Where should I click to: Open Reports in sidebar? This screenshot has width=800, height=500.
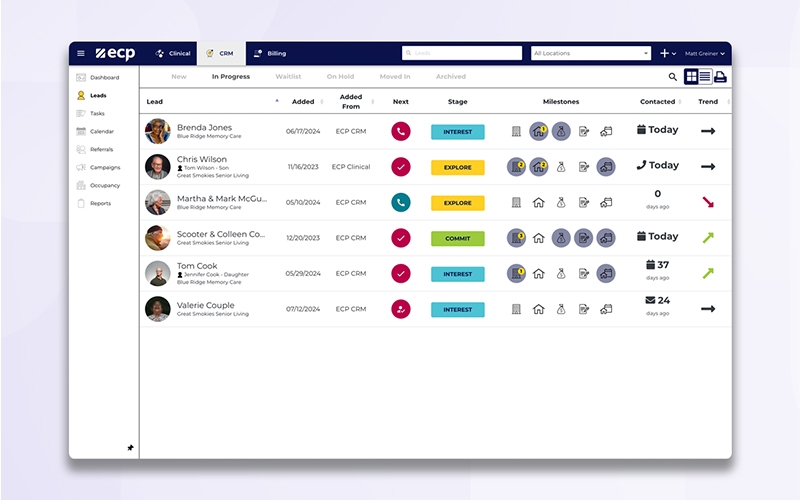(x=94, y=203)
